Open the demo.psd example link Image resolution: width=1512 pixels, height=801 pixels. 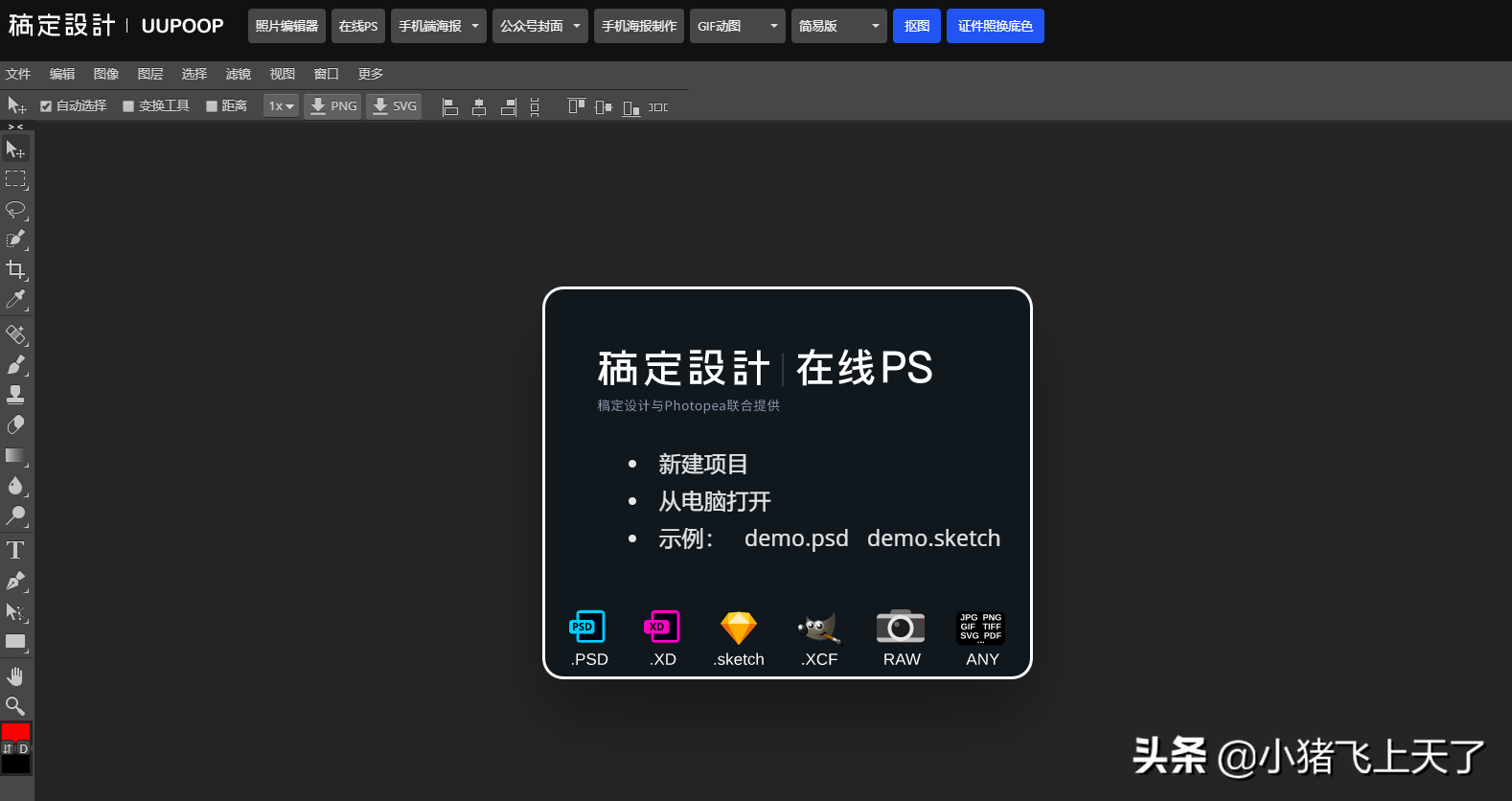tap(796, 538)
